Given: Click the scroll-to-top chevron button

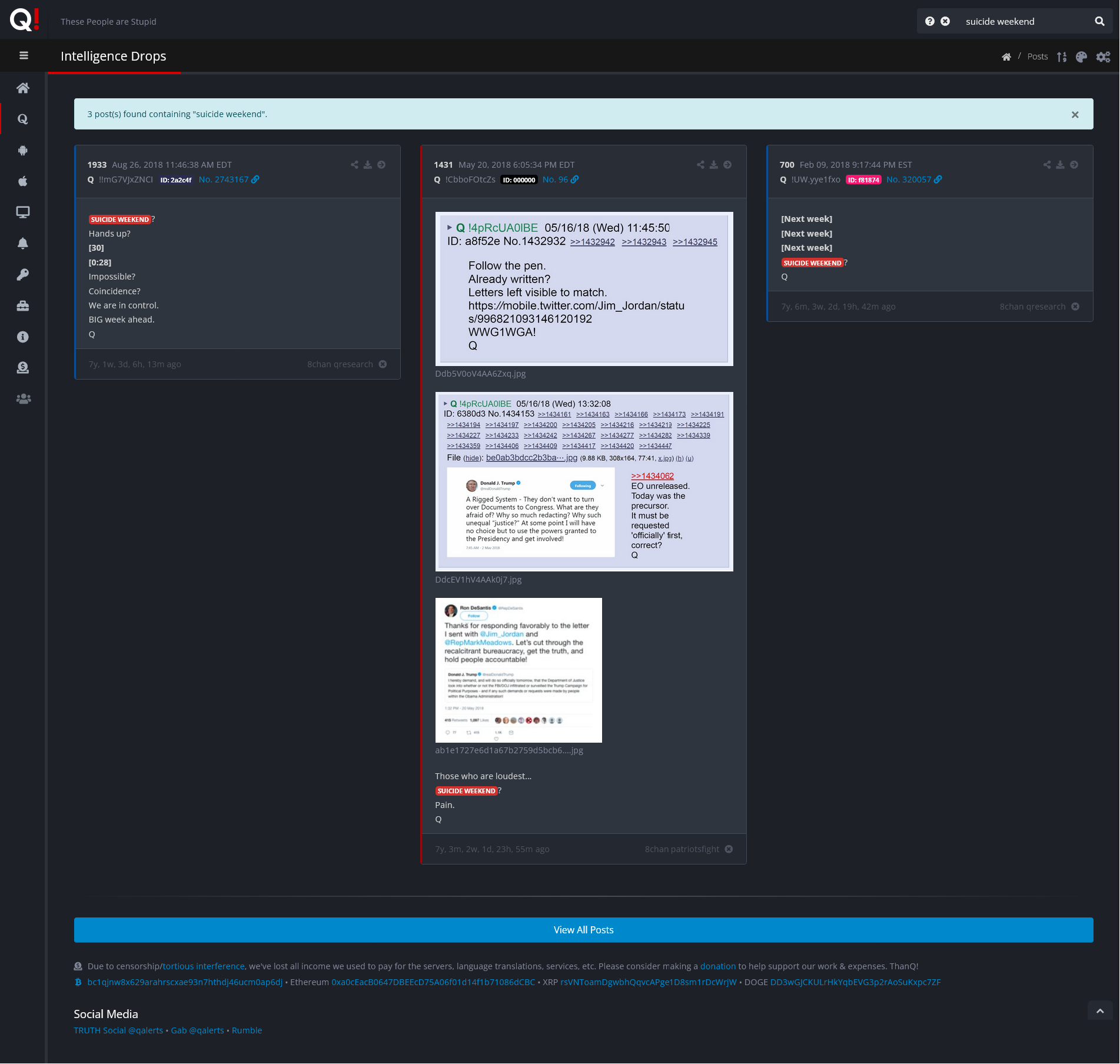Looking at the screenshot, I should tap(1100, 1011).
